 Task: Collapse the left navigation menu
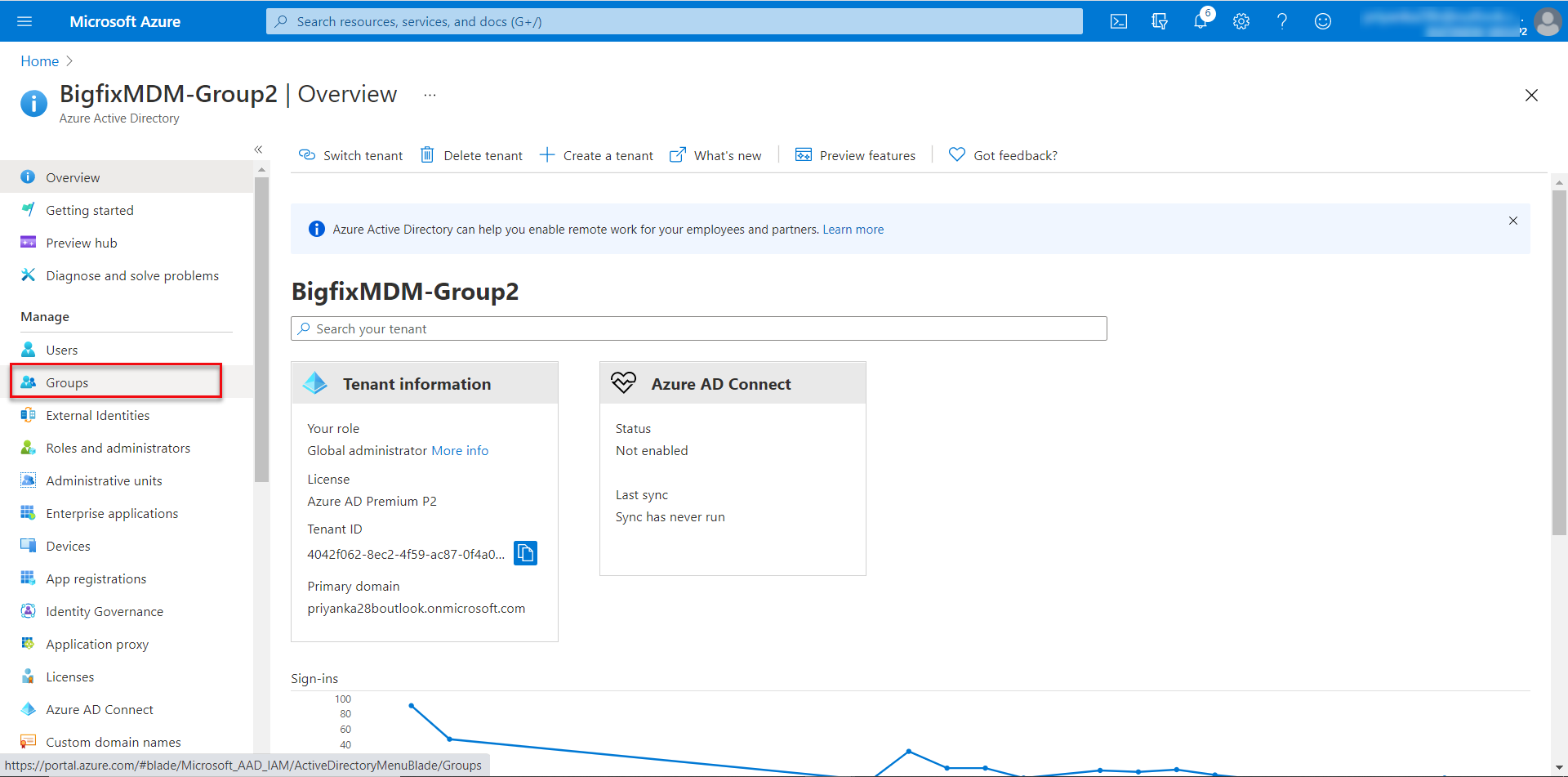258,150
